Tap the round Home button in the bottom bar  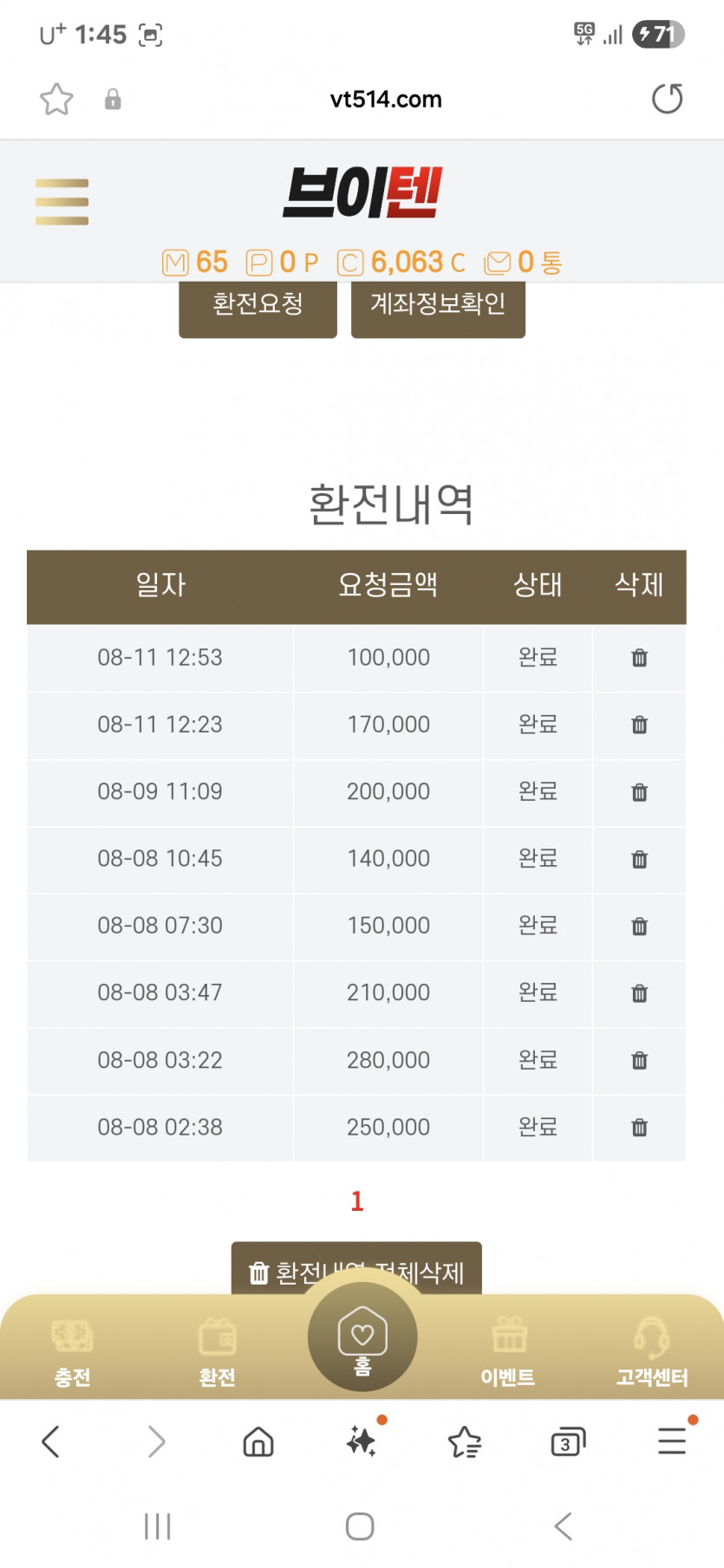click(x=362, y=1337)
